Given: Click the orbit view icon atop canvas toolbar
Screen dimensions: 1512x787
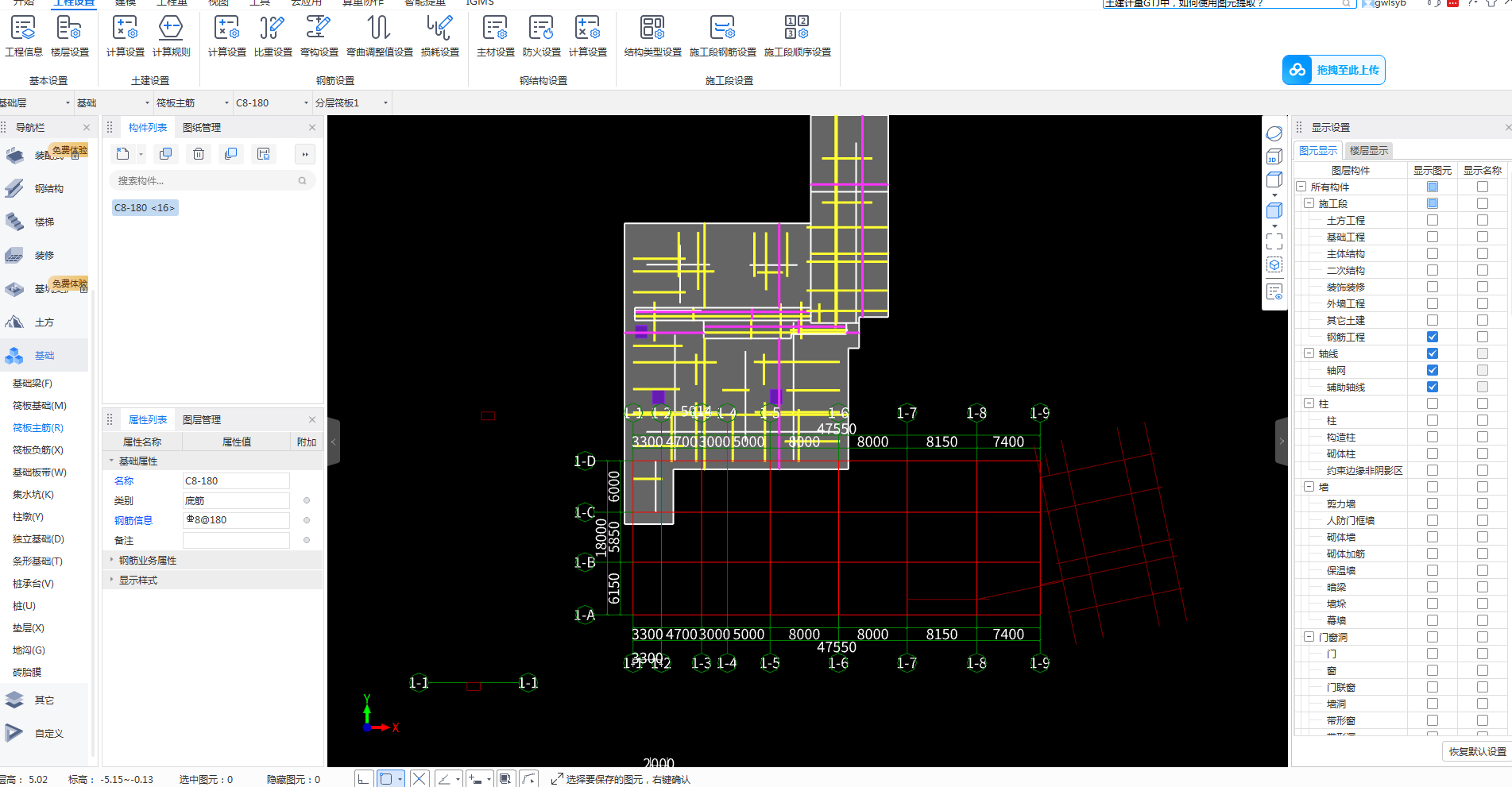Looking at the screenshot, I should [x=1274, y=133].
